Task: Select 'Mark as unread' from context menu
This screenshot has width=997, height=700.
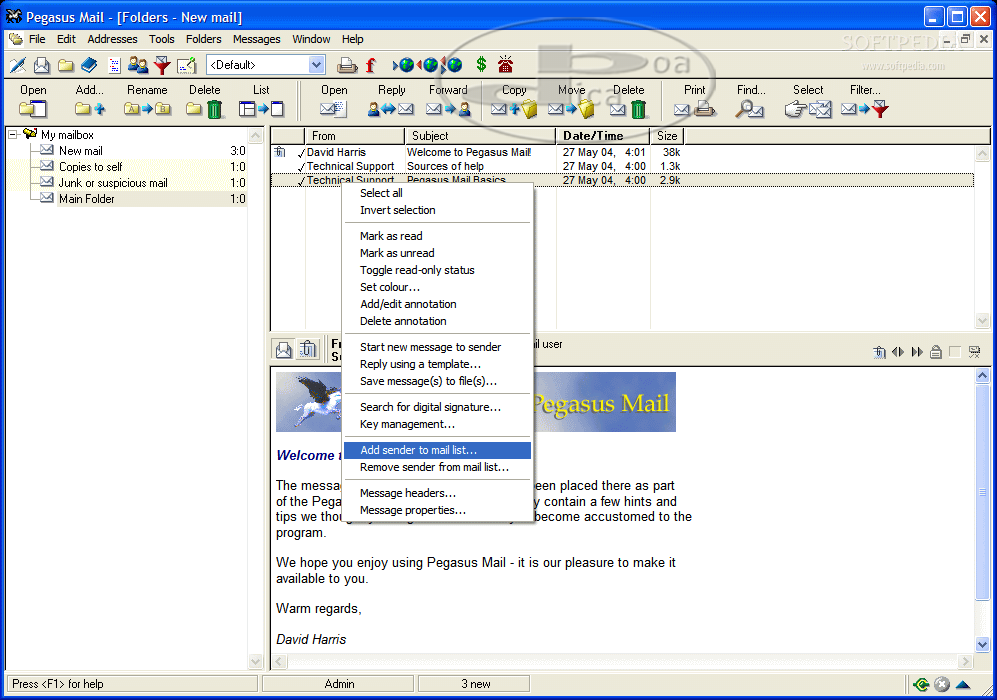Action: click(x=397, y=253)
